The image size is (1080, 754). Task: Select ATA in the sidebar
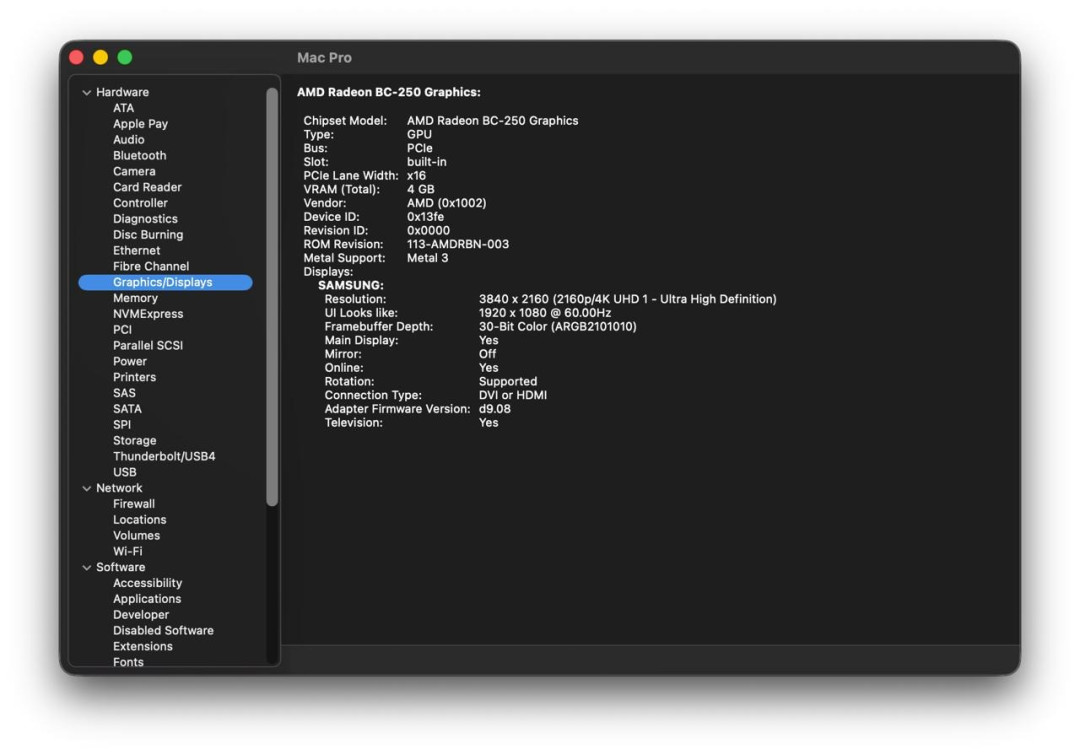[x=123, y=108]
